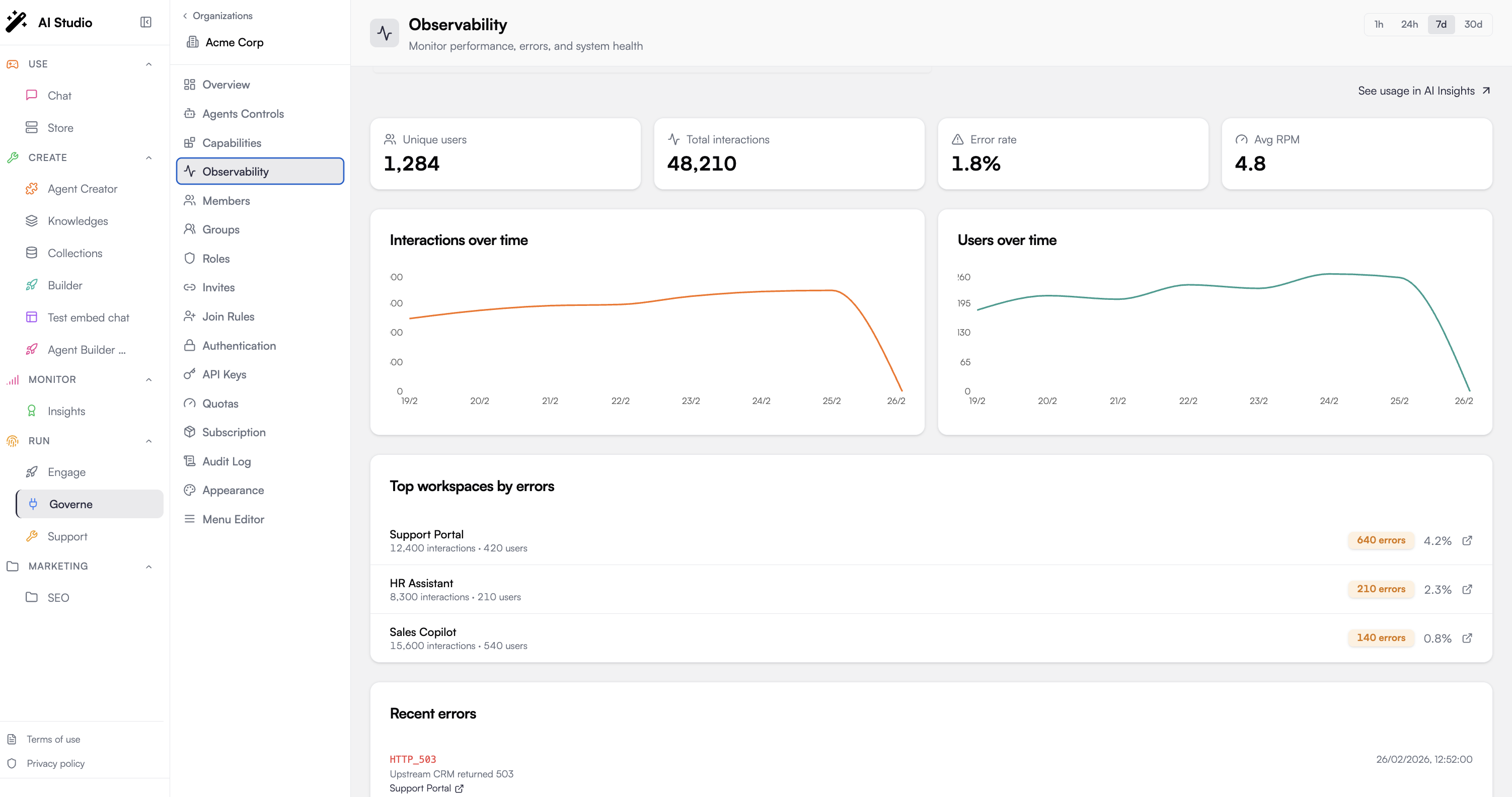Collapse the RUN section

pyautogui.click(x=148, y=441)
